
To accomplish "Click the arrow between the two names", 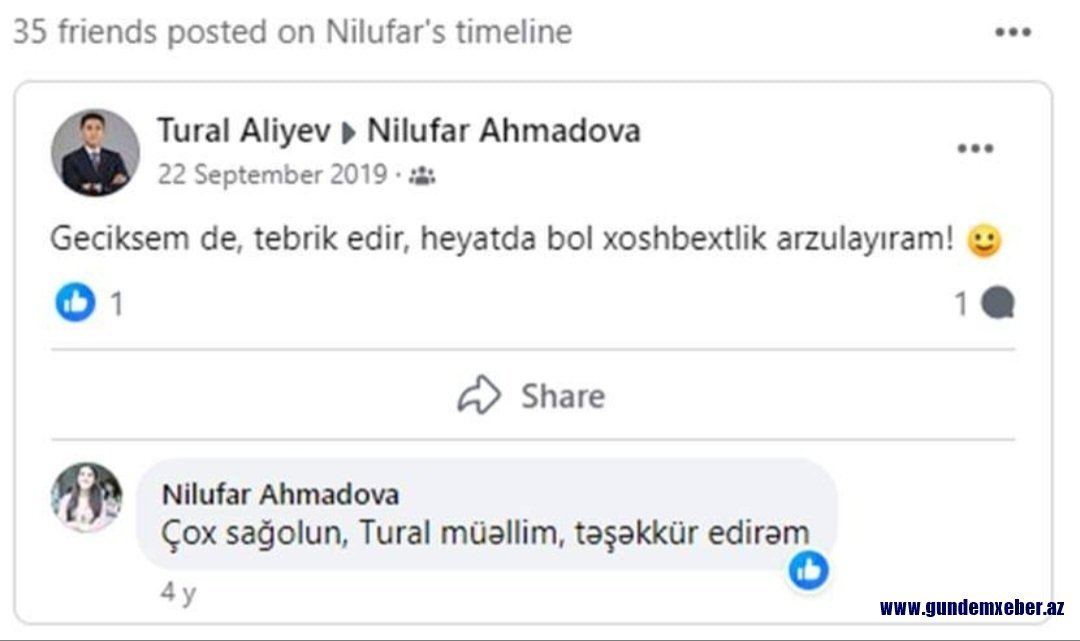I will (350, 132).
